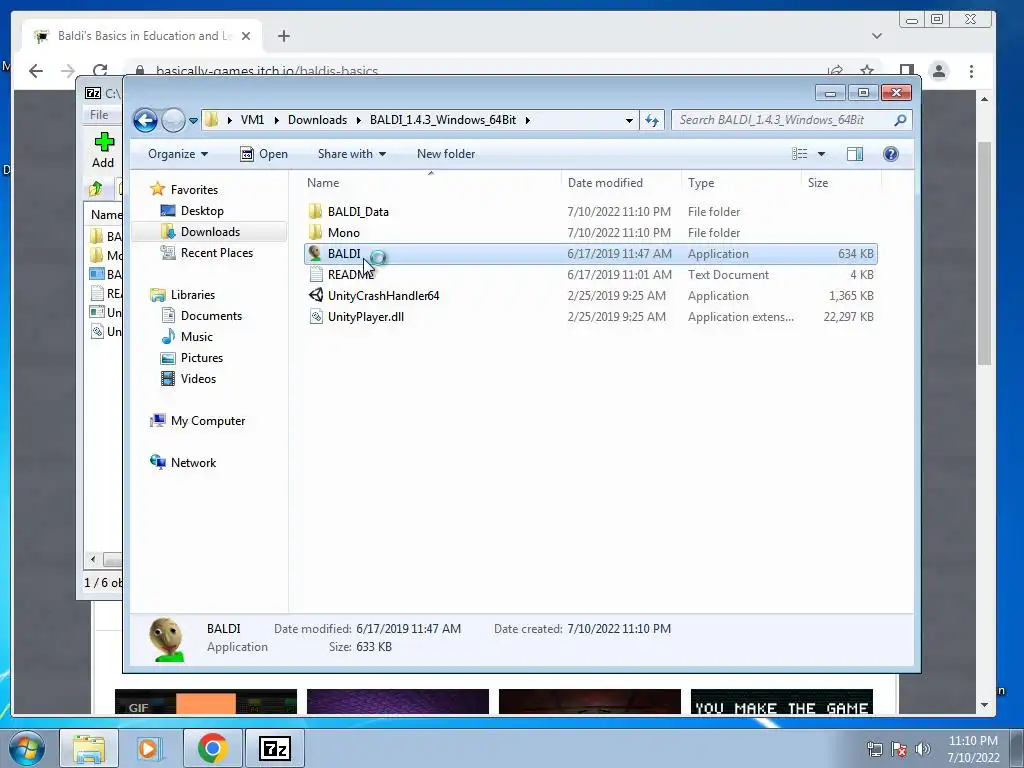Image resolution: width=1024 pixels, height=768 pixels.
Task: Click the Explorer back navigation arrow
Action: [x=145, y=120]
